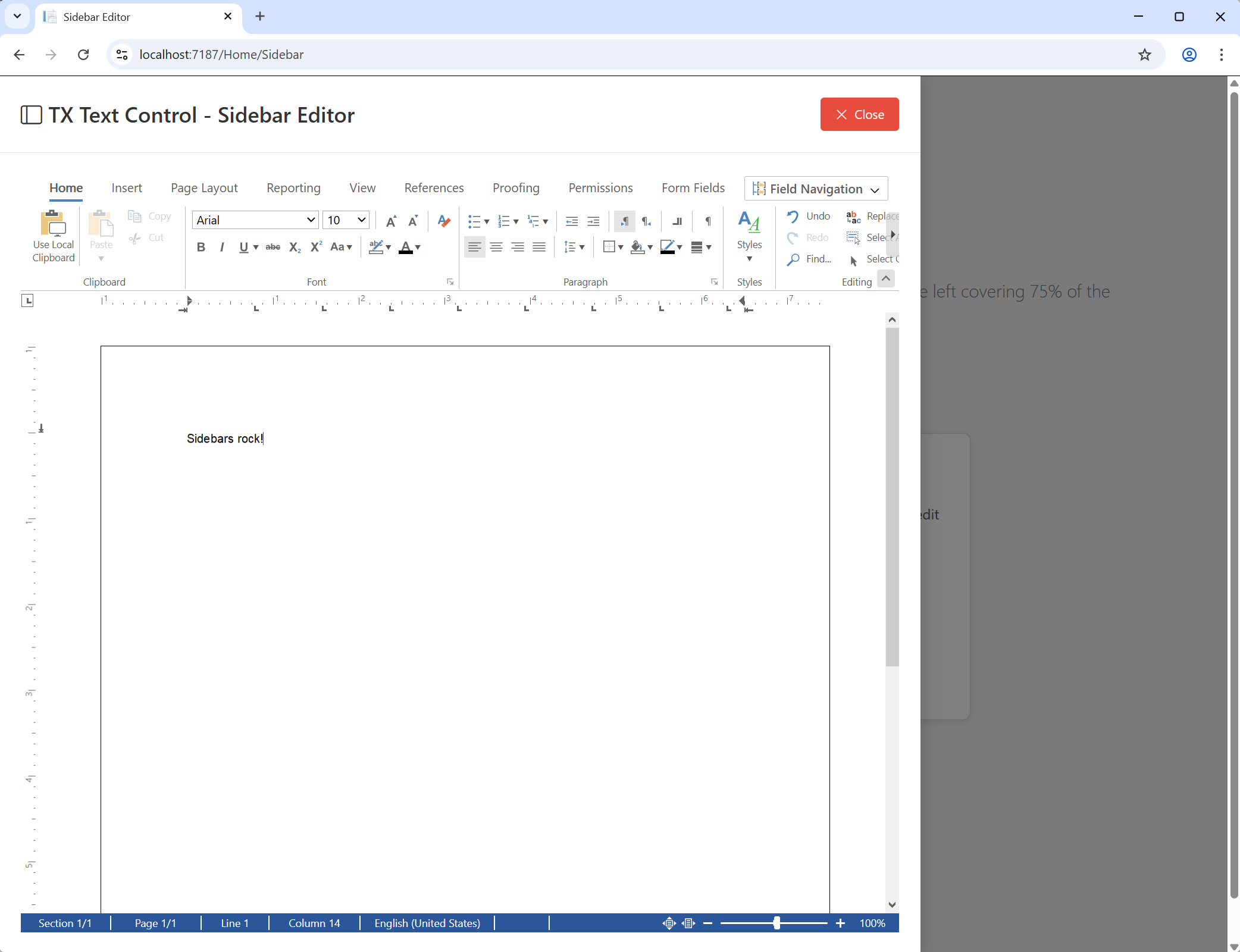The height and width of the screenshot is (952, 1240).
Task: Toggle justified text alignment
Action: [539, 247]
